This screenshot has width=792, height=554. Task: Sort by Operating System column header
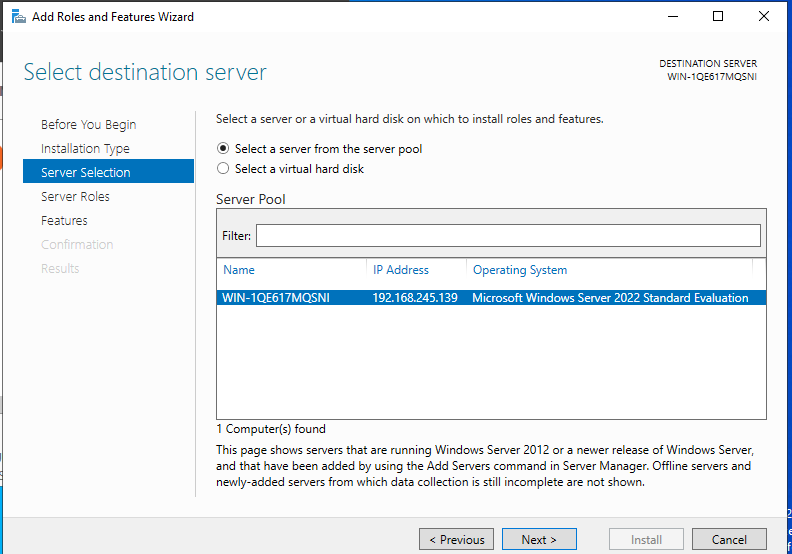pyautogui.click(x=520, y=270)
